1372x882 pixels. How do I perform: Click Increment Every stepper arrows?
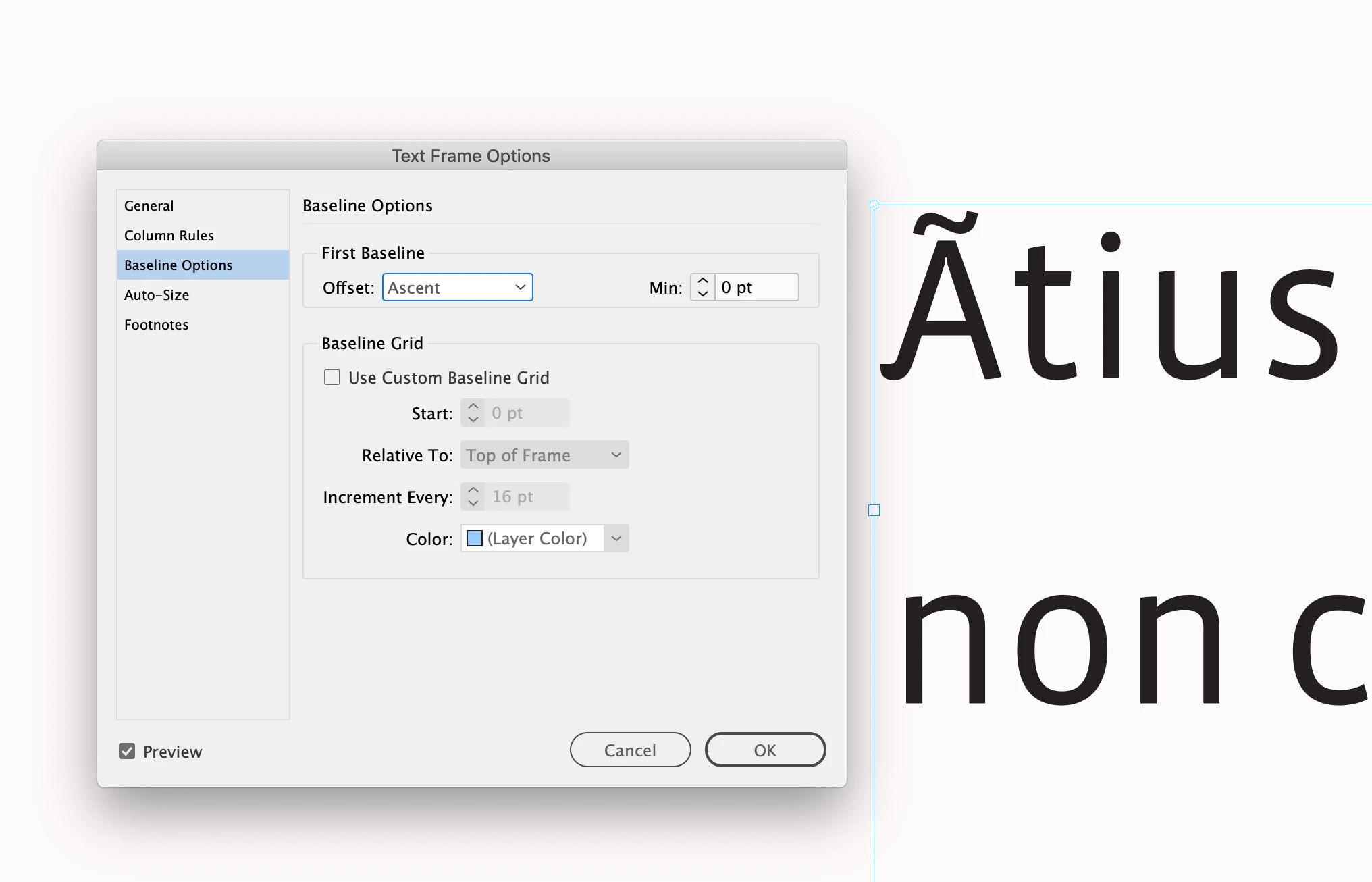(x=473, y=496)
